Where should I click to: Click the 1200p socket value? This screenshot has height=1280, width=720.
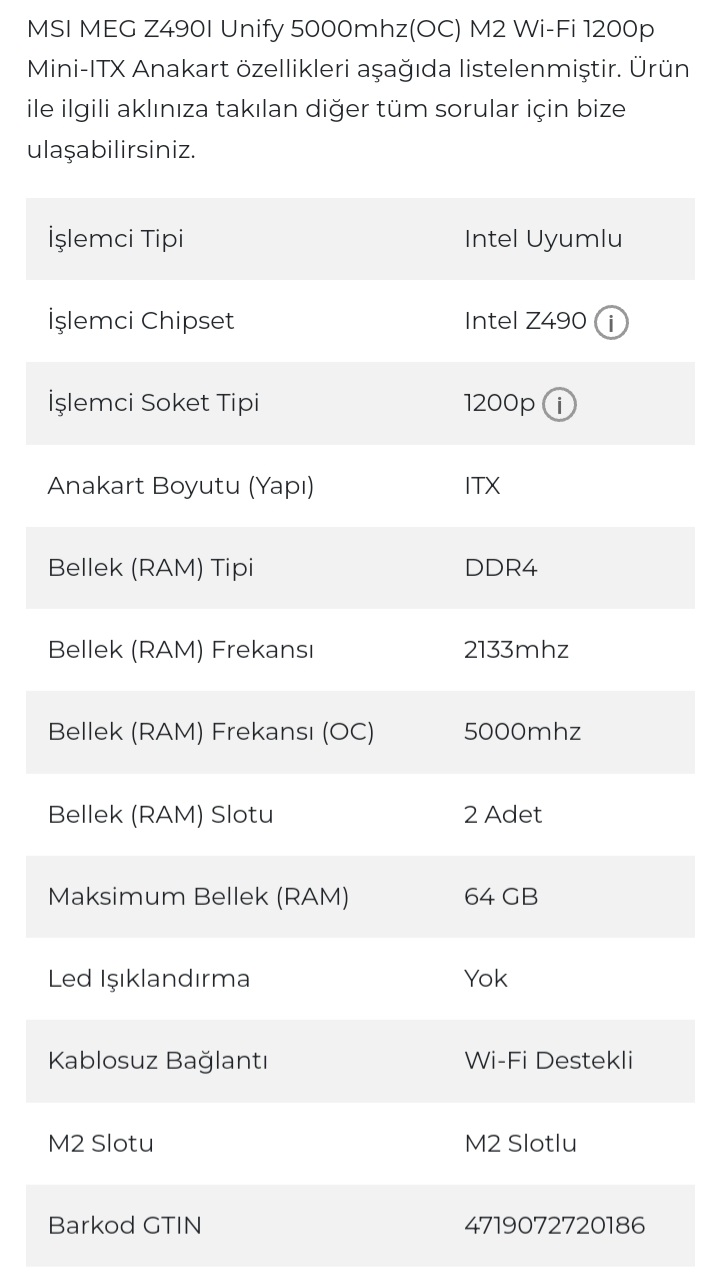point(500,403)
